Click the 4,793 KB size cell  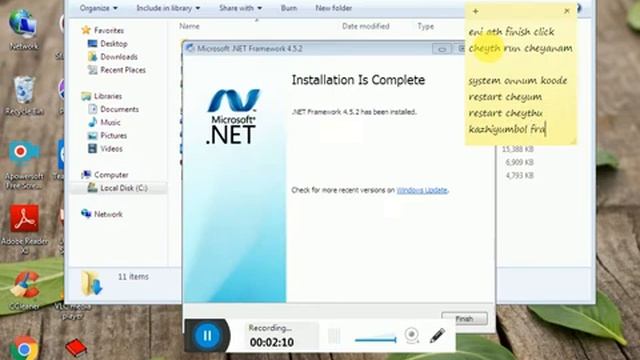coord(519,176)
